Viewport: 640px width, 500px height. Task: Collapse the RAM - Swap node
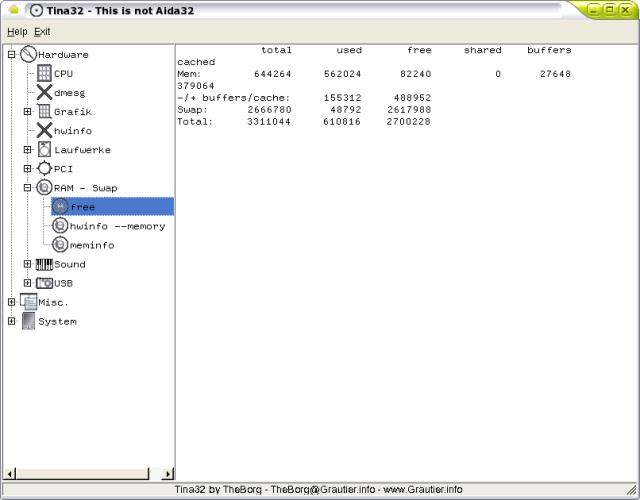[27, 188]
